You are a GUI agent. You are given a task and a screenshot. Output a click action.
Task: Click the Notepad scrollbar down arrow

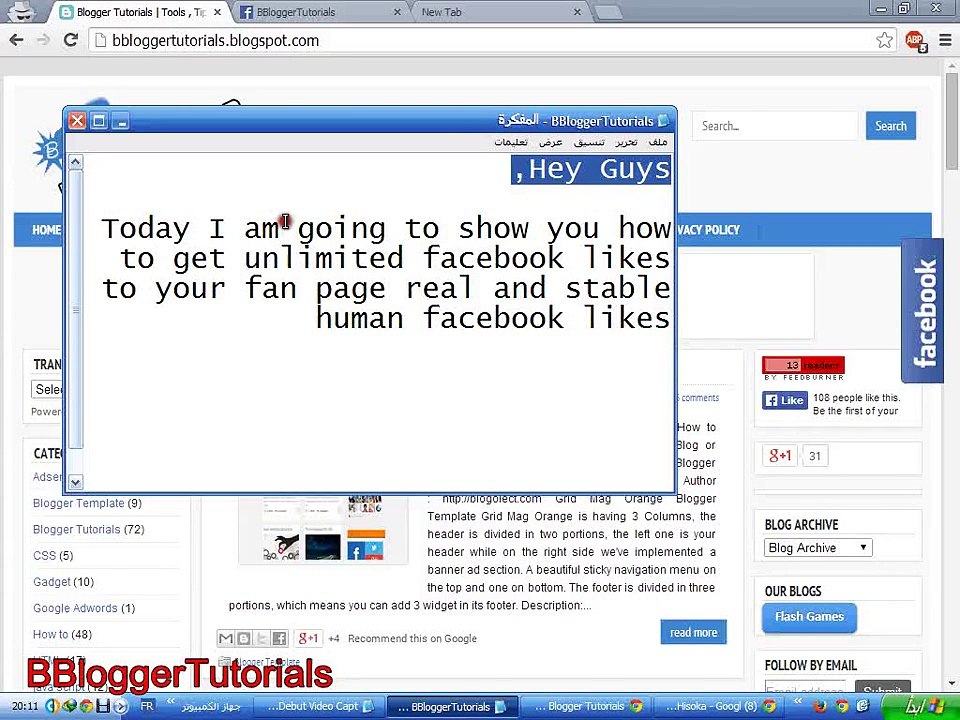click(75, 482)
